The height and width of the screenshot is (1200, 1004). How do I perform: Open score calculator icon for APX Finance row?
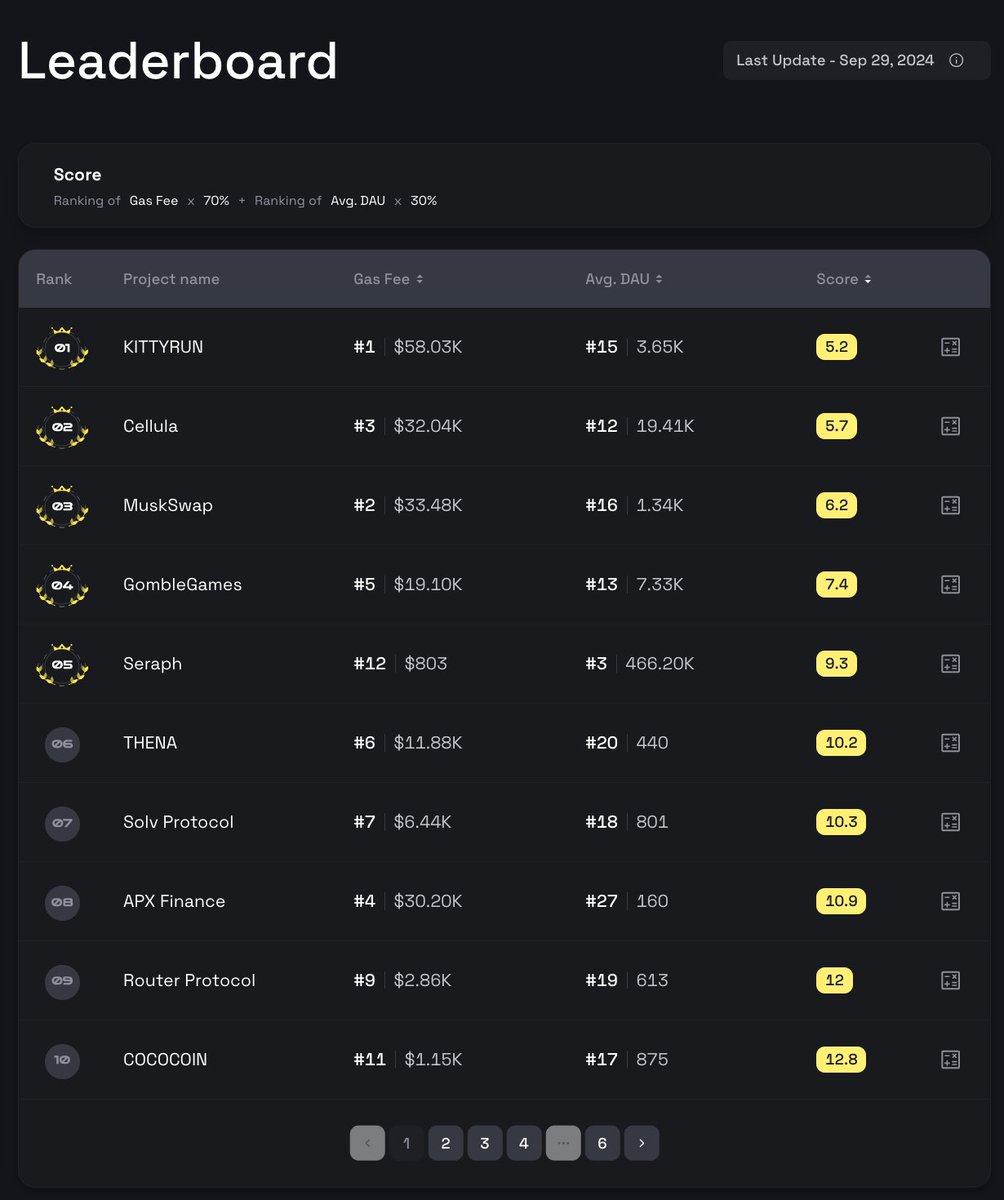pos(950,901)
